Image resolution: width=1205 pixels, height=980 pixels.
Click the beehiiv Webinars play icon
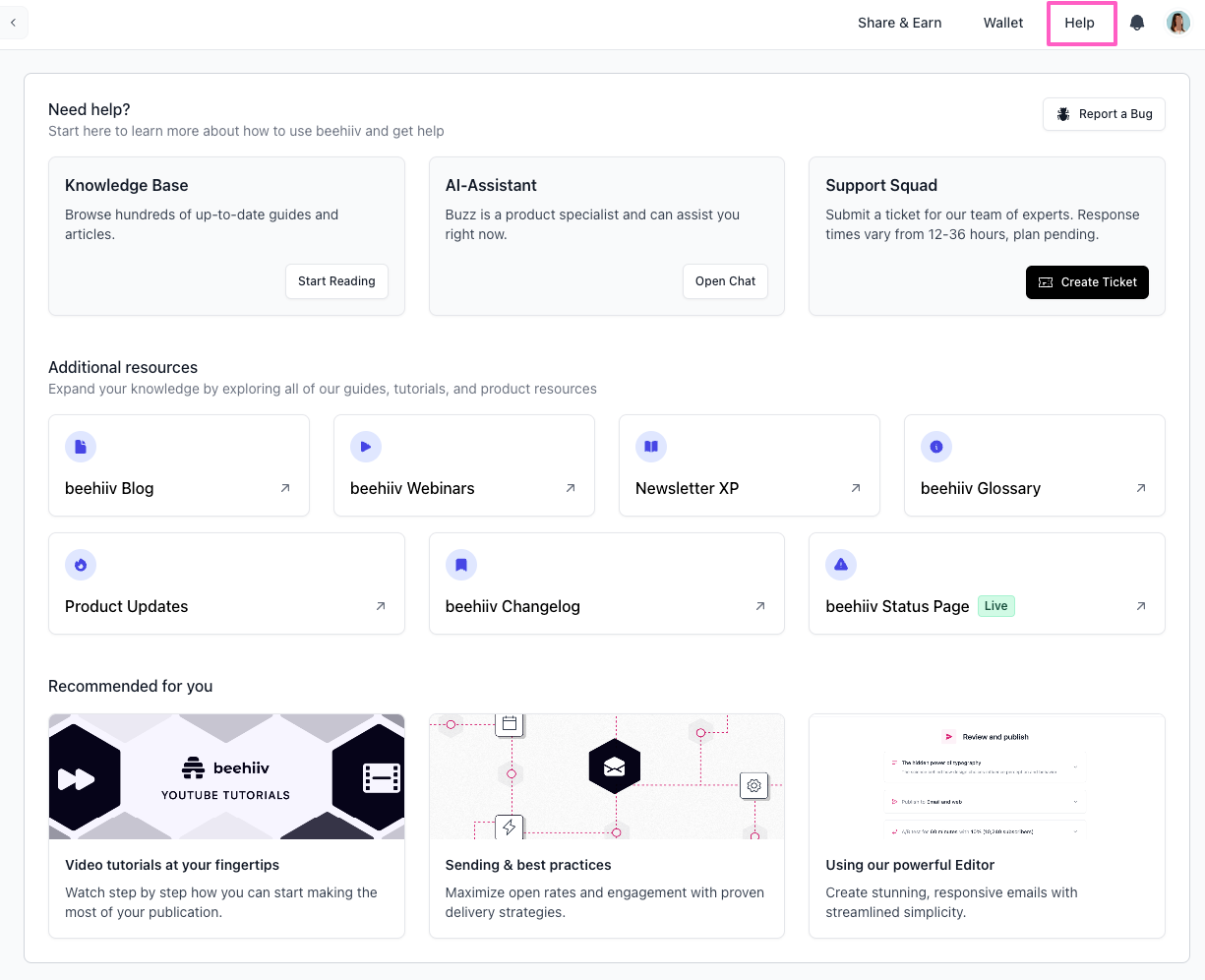[x=366, y=447]
